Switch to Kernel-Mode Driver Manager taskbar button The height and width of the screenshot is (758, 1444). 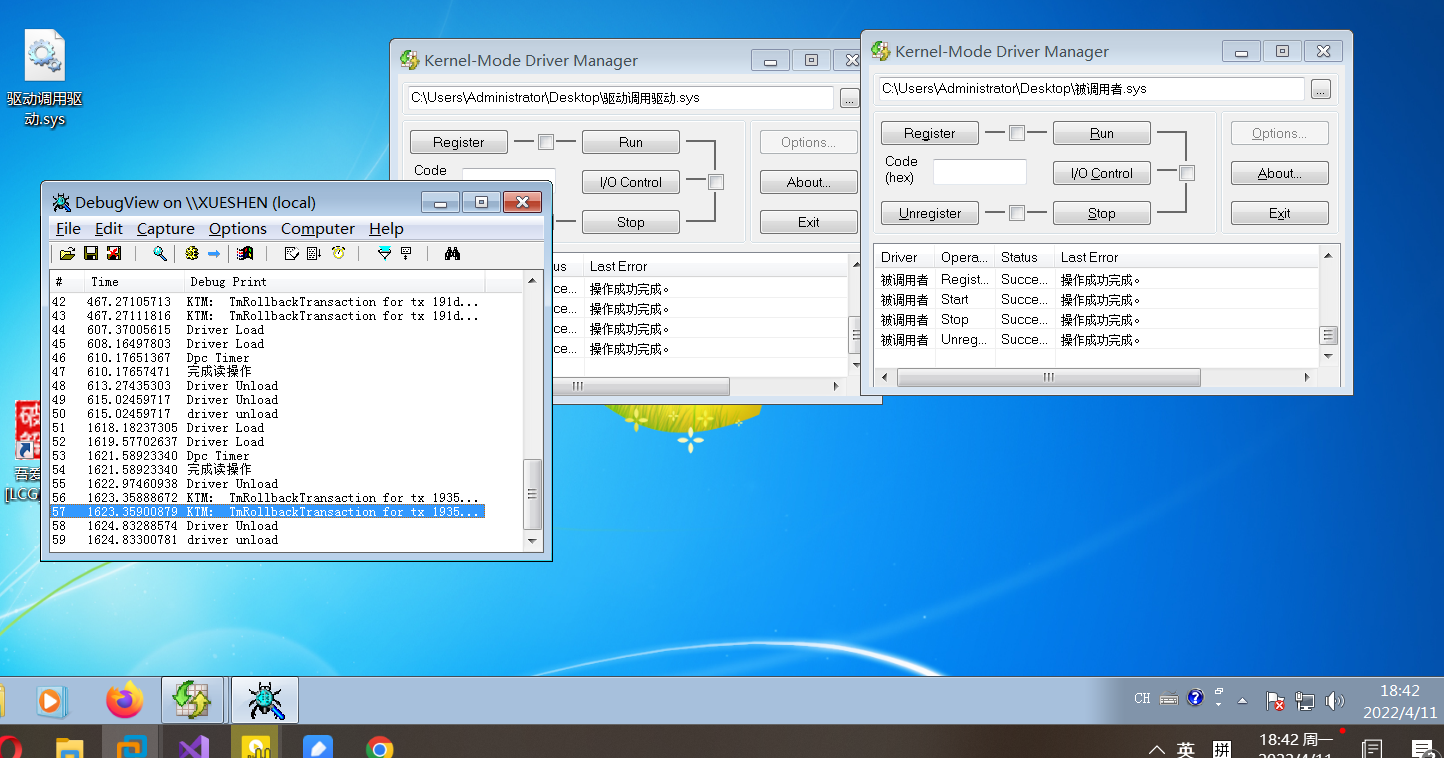(x=192, y=701)
